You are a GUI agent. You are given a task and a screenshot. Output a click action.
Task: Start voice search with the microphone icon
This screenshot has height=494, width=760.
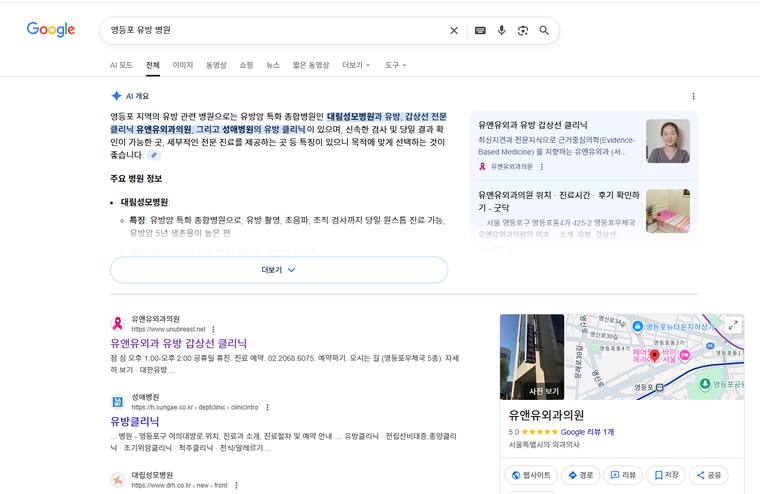pyautogui.click(x=501, y=31)
